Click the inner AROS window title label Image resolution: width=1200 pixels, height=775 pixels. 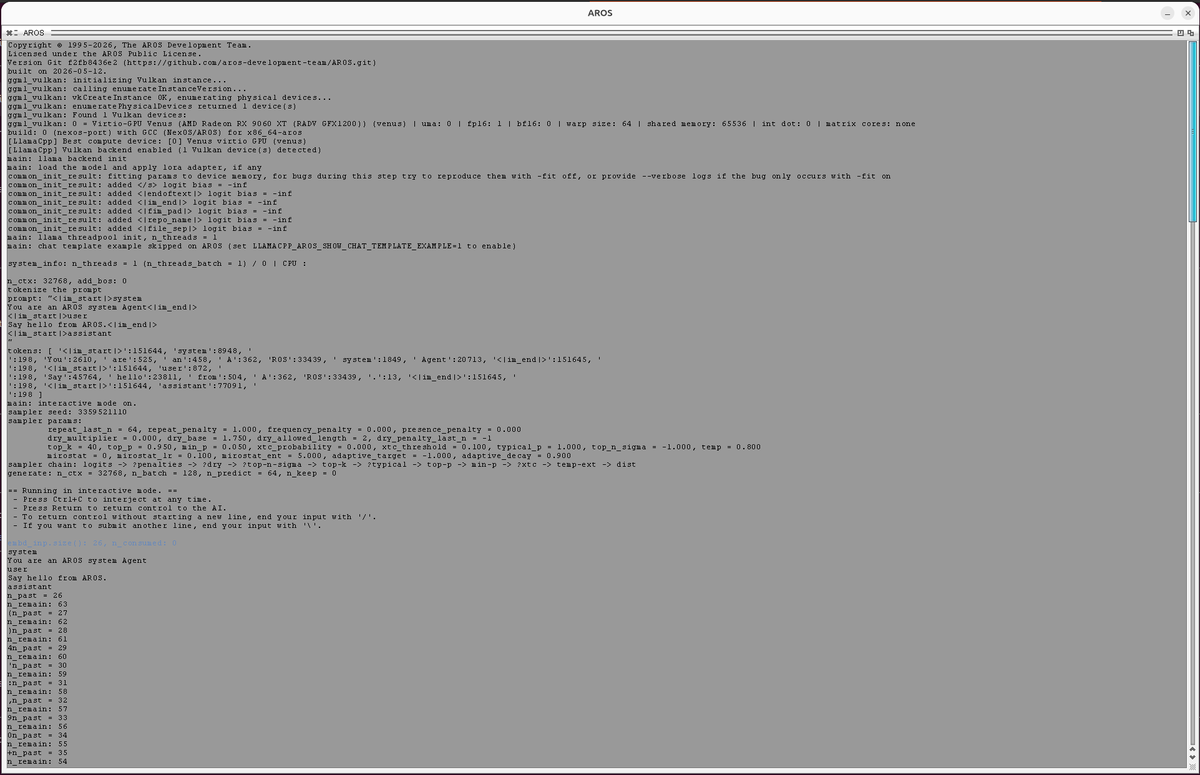click(32, 33)
